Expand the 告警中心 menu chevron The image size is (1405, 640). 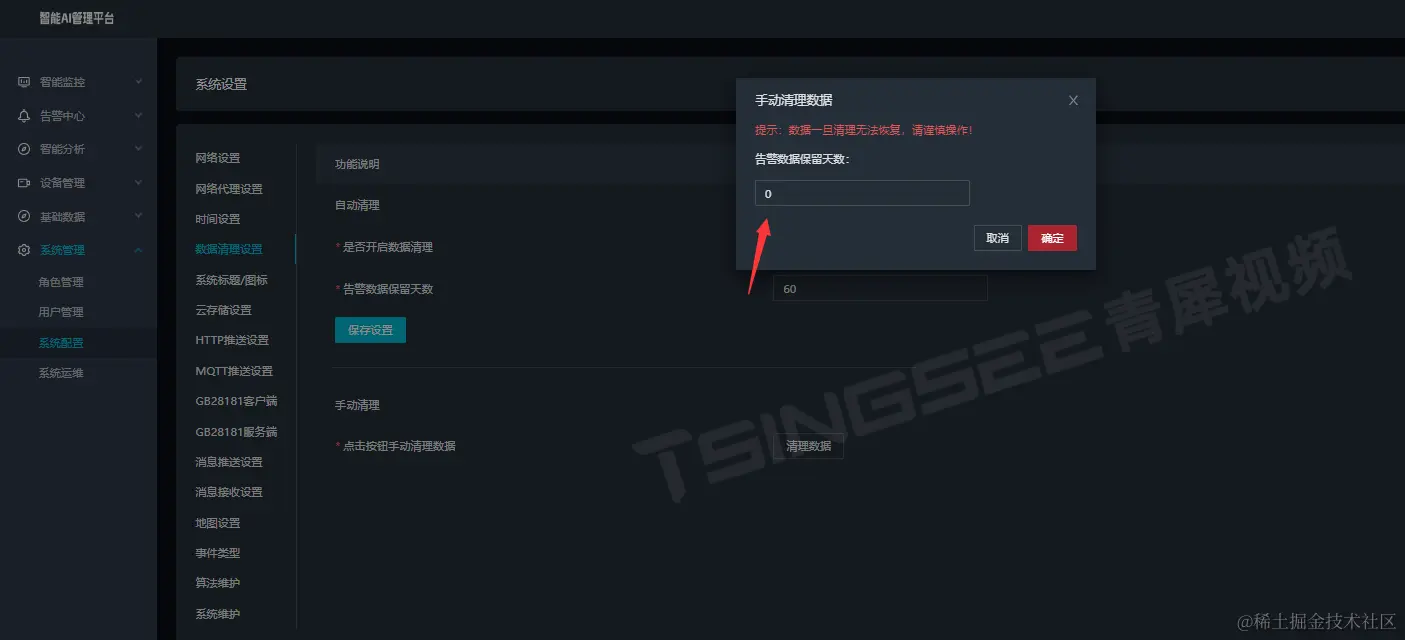pyautogui.click(x=138, y=116)
